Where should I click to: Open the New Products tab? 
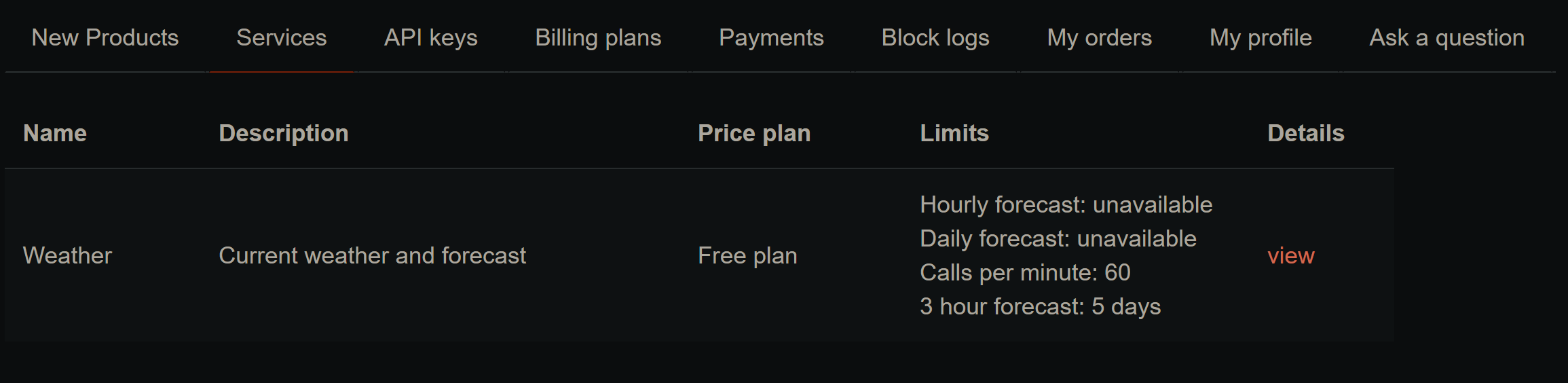coord(105,38)
